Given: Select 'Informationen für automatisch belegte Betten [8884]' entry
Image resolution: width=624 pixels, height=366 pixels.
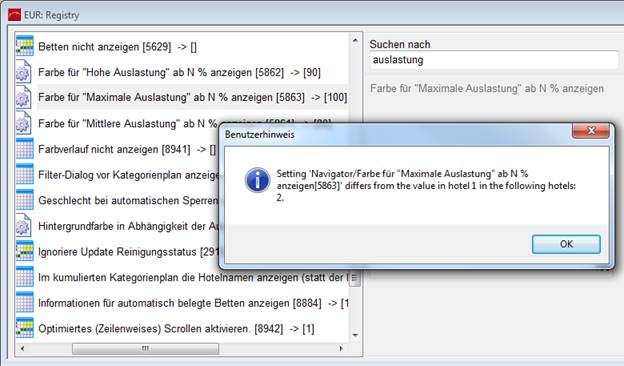Looking at the screenshot, I should [193, 303].
